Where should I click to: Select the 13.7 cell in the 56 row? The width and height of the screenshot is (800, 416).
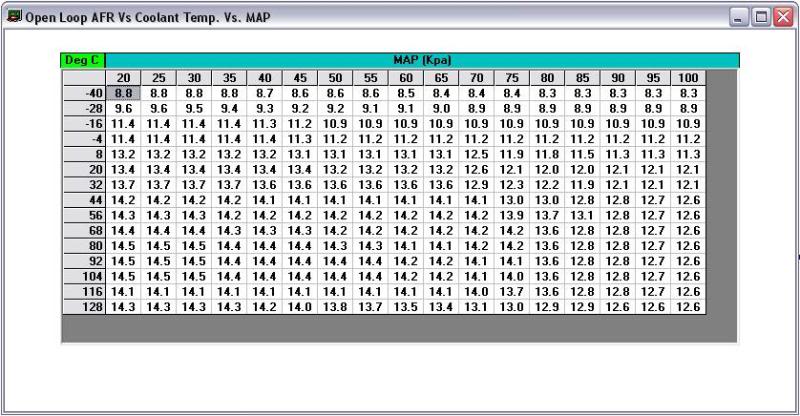[547, 215]
